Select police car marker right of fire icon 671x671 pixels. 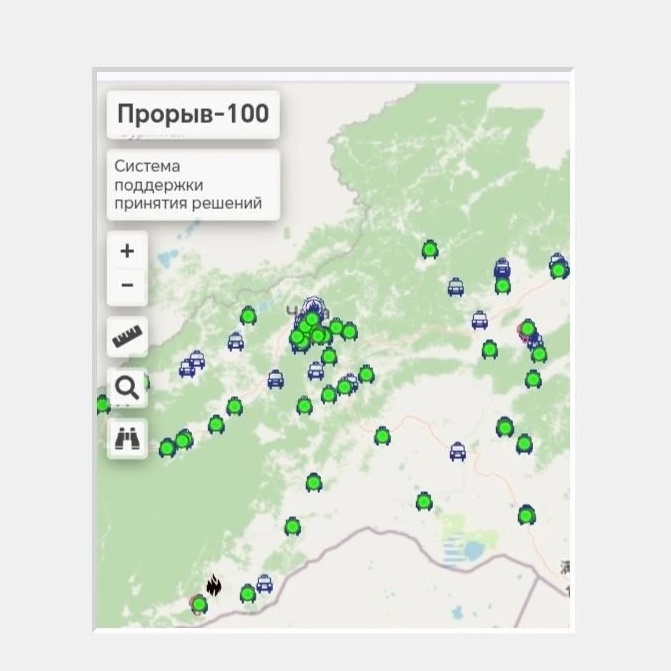click(265, 584)
